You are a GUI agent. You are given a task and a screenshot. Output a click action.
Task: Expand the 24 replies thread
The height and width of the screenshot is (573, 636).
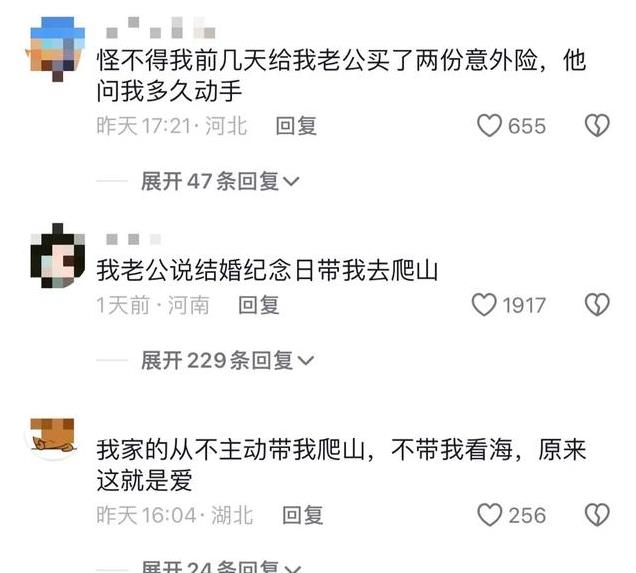pos(221,567)
